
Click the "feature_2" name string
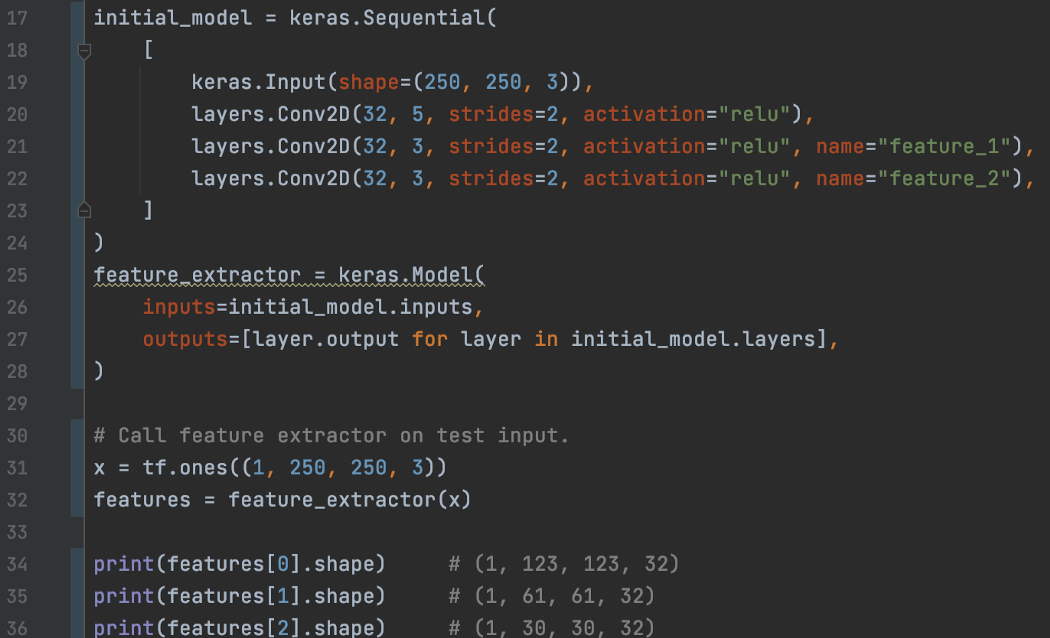click(944, 178)
